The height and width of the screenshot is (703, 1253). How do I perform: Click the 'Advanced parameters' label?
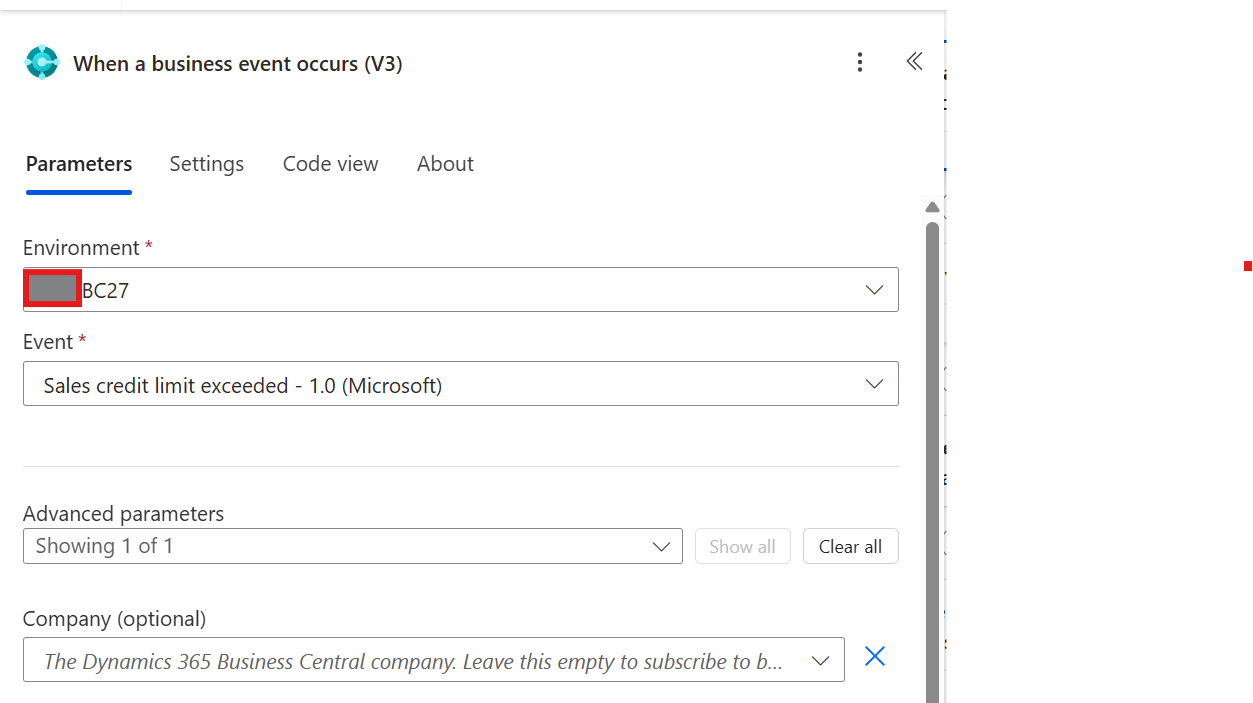(x=123, y=513)
